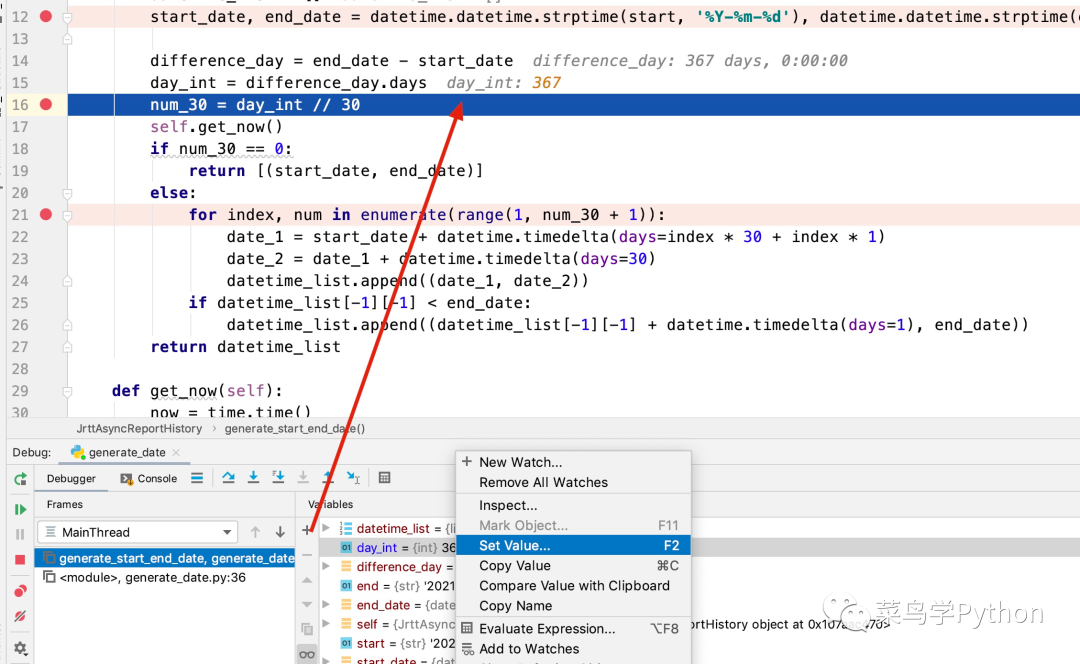Click Step Into icon
The image size is (1080, 664).
253,478
